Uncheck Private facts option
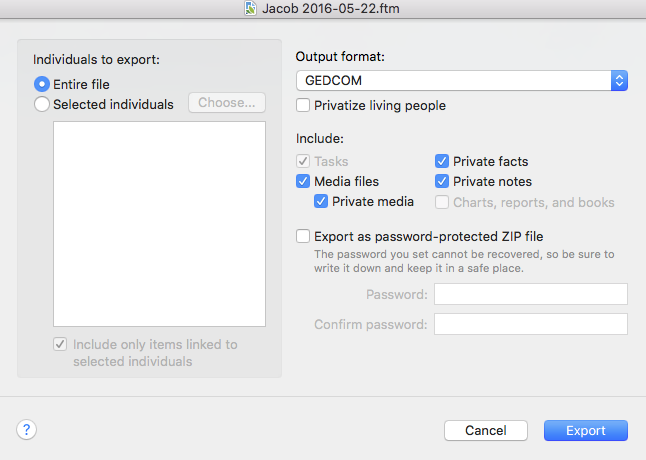 tap(442, 161)
